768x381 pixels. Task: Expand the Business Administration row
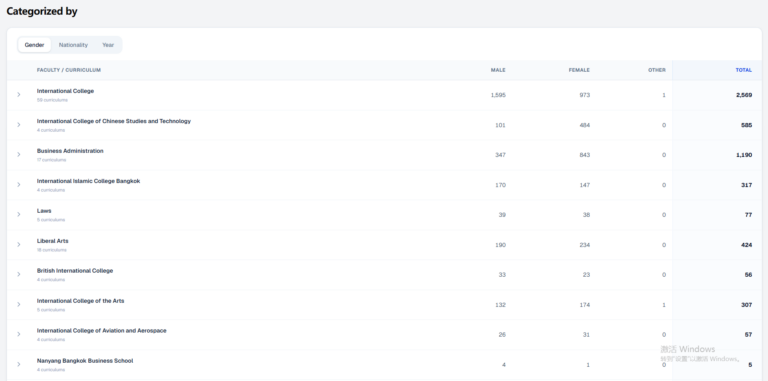point(19,155)
